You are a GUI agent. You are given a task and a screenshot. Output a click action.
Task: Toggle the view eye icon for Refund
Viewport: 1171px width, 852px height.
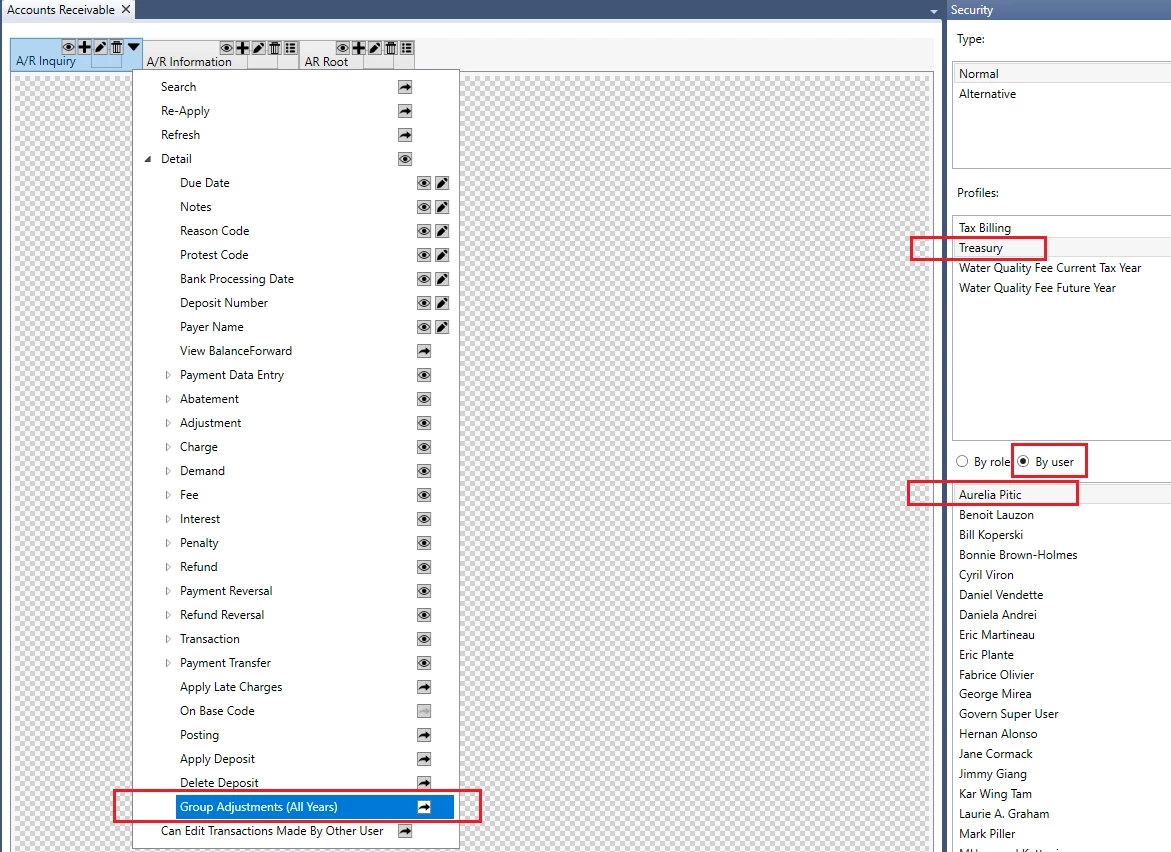(424, 567)
